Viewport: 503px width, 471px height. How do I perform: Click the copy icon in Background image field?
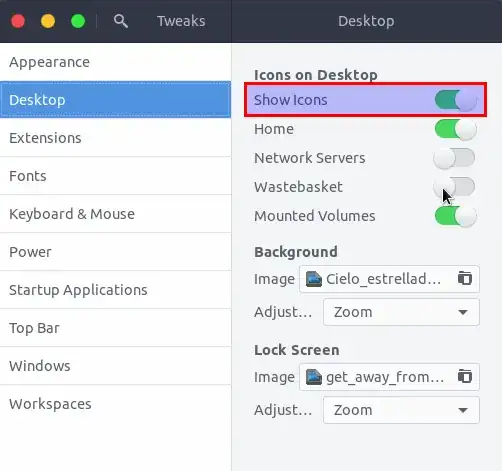click(x=465, y=278)
